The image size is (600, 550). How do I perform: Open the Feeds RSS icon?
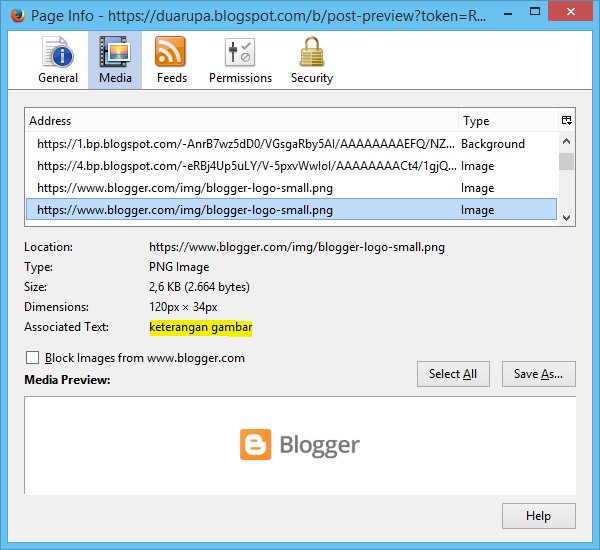click(x=170, y=52)
